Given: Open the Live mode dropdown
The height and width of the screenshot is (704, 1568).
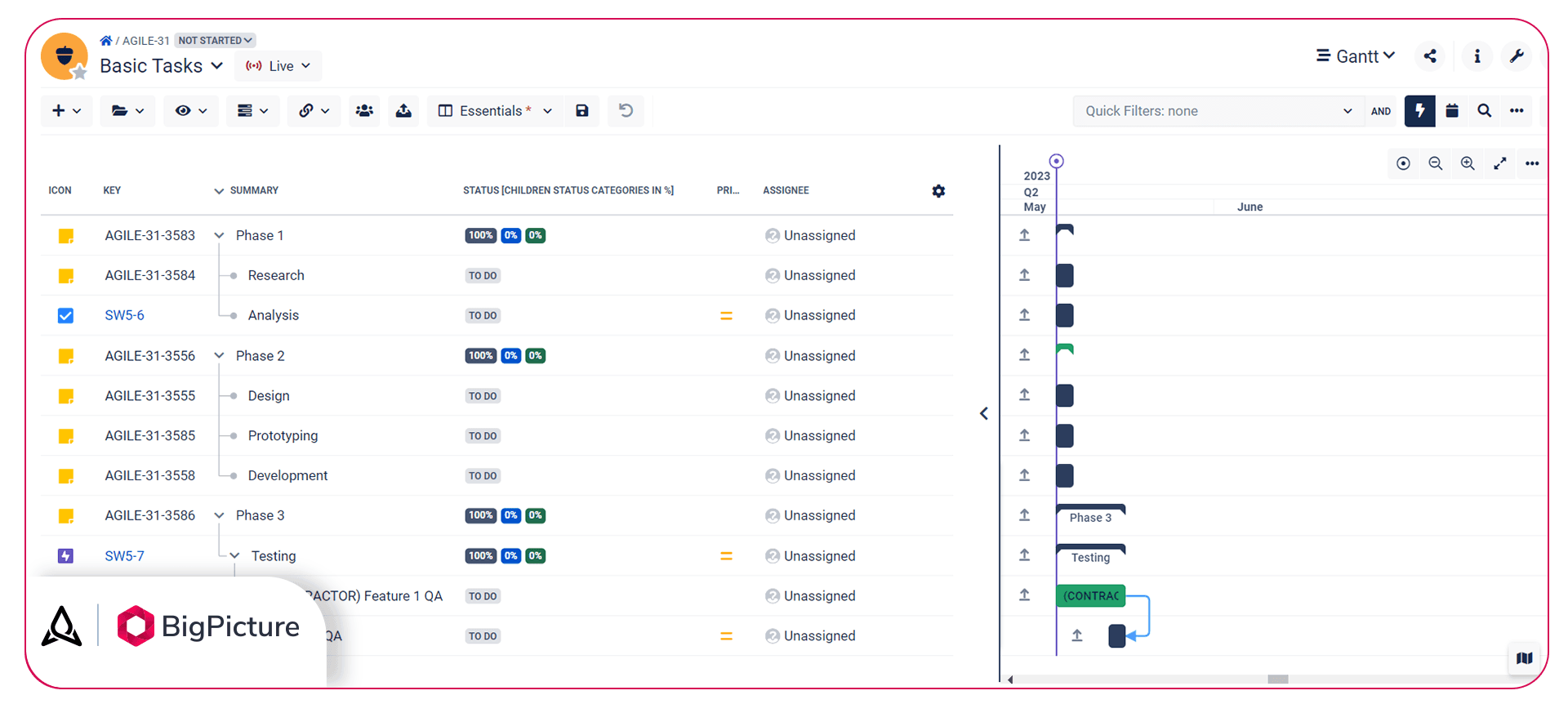Looking at the screenshot, I should click(x=278, y=66).
